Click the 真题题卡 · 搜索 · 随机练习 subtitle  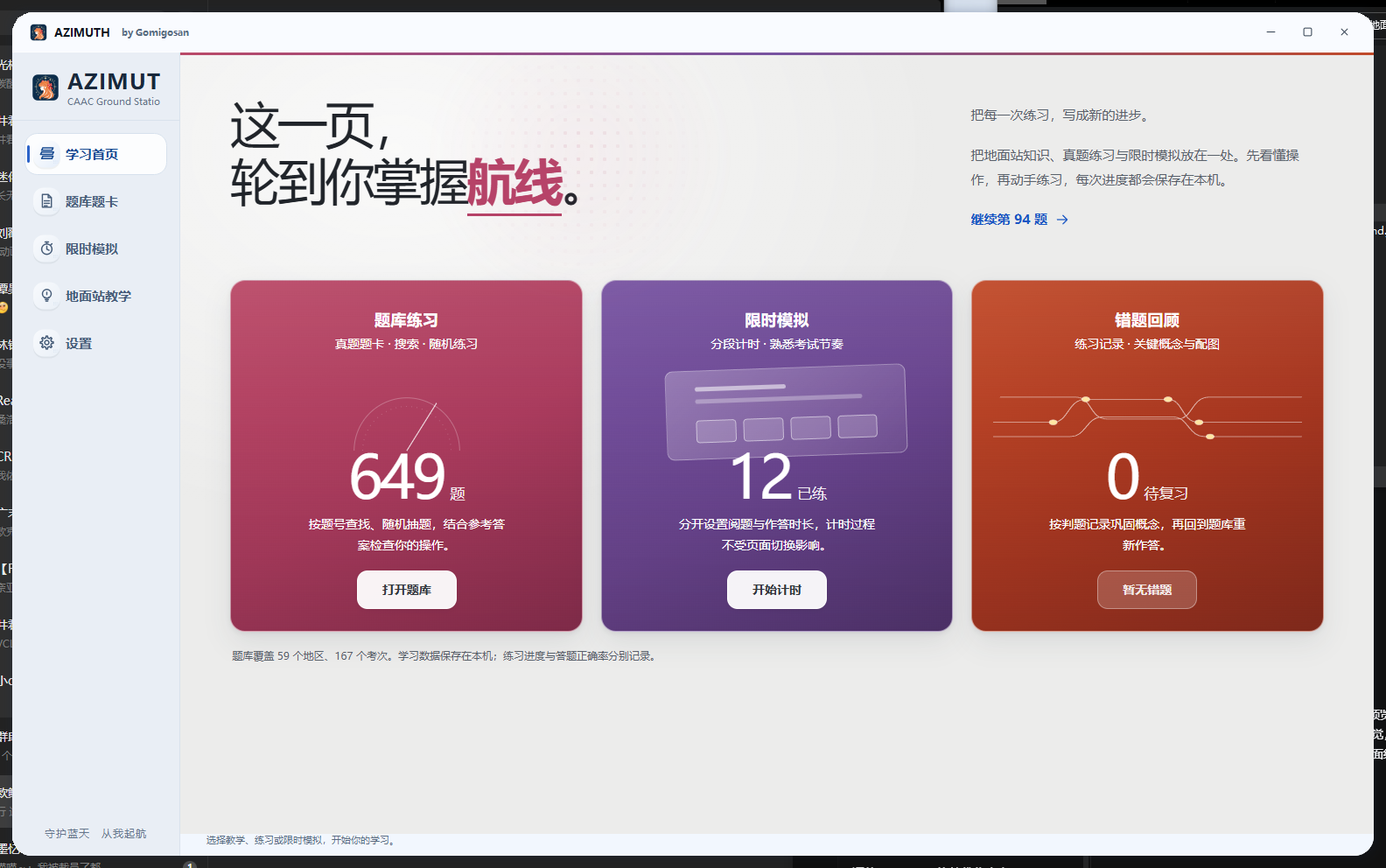406,344
